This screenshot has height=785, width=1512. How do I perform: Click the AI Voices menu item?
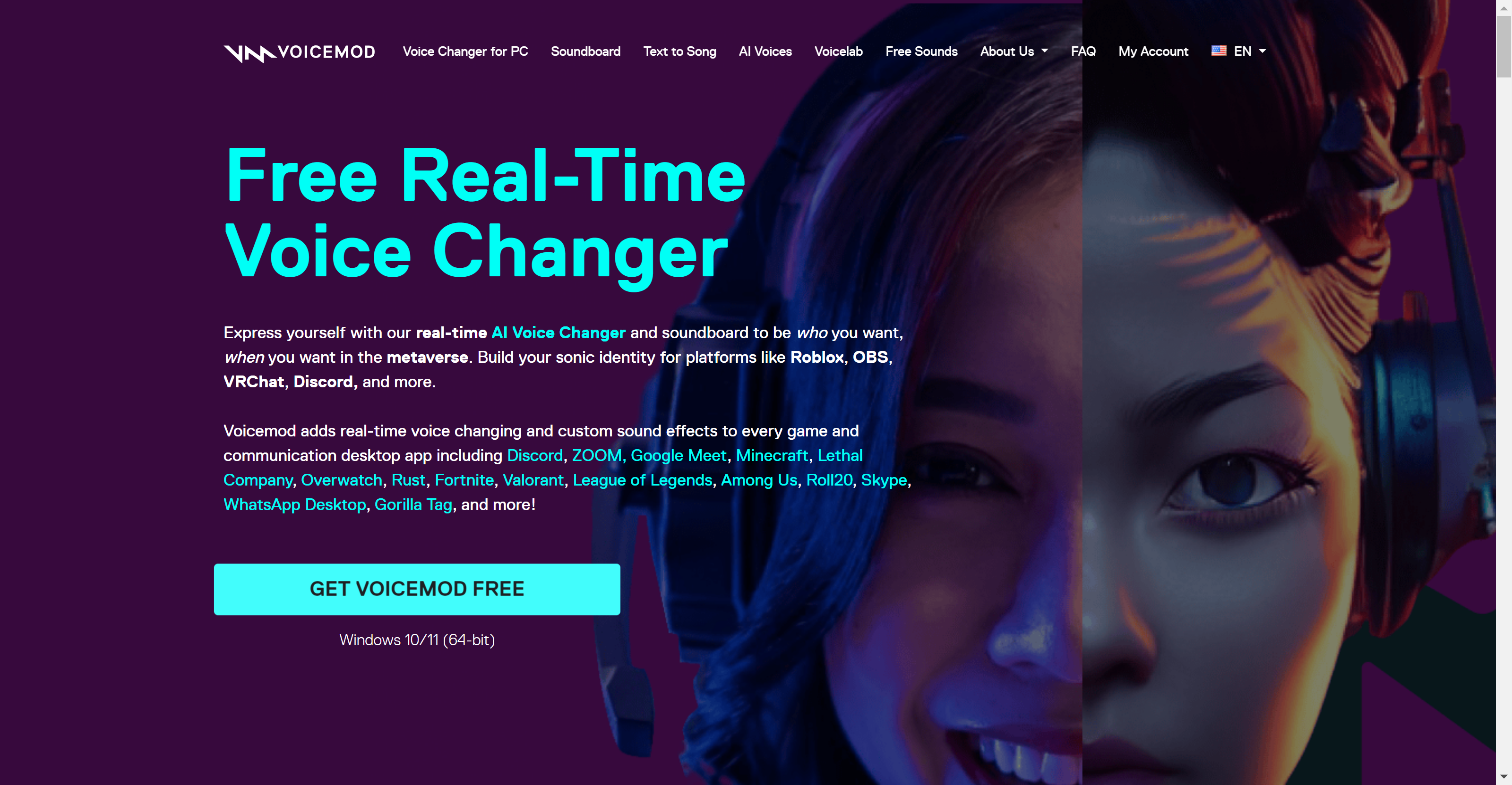(765, 51)
